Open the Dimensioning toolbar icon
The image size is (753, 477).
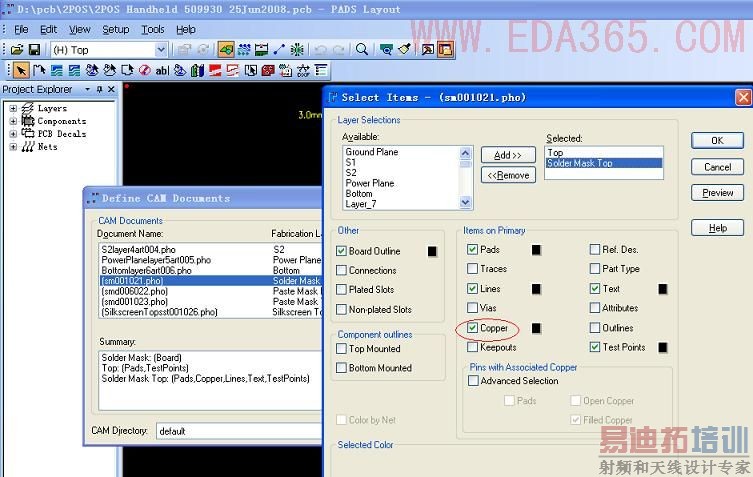click(261, 49)
